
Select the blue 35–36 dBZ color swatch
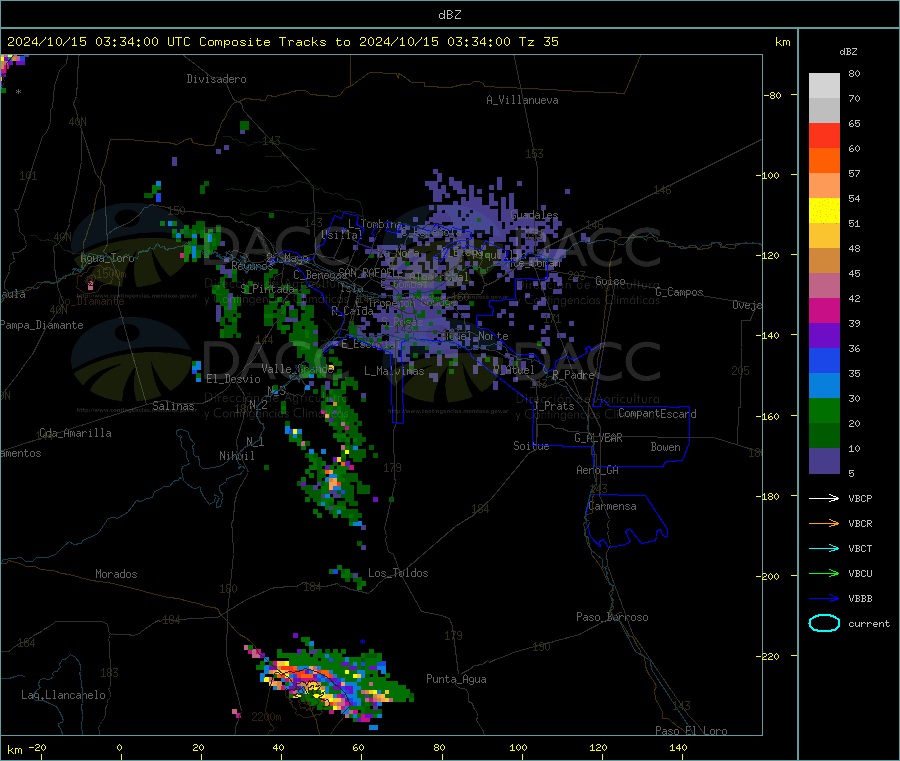[824, 360]
